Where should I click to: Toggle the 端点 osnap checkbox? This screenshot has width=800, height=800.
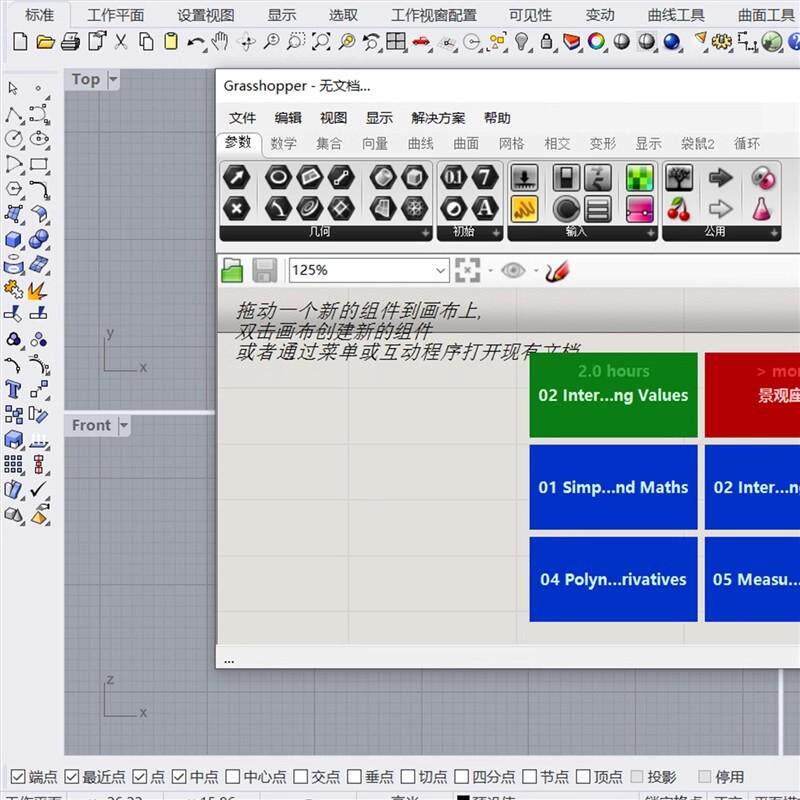coord(18,777)
